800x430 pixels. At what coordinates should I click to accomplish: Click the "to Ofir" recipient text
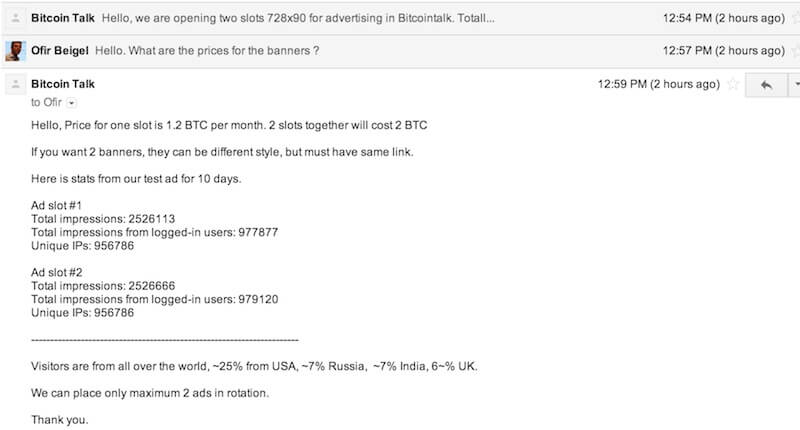46,103
